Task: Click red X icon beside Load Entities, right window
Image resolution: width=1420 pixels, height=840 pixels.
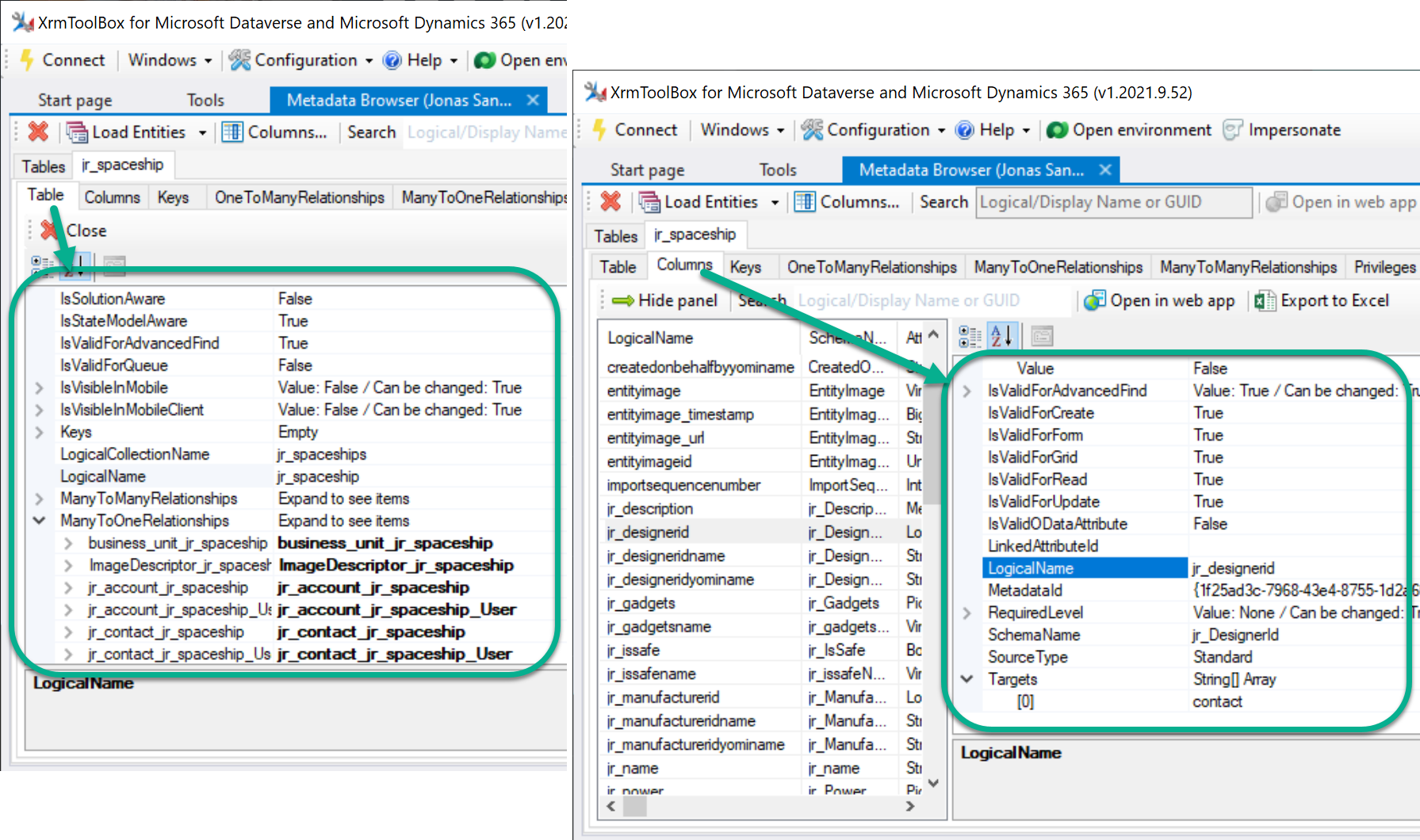Action: coord(610,201)
